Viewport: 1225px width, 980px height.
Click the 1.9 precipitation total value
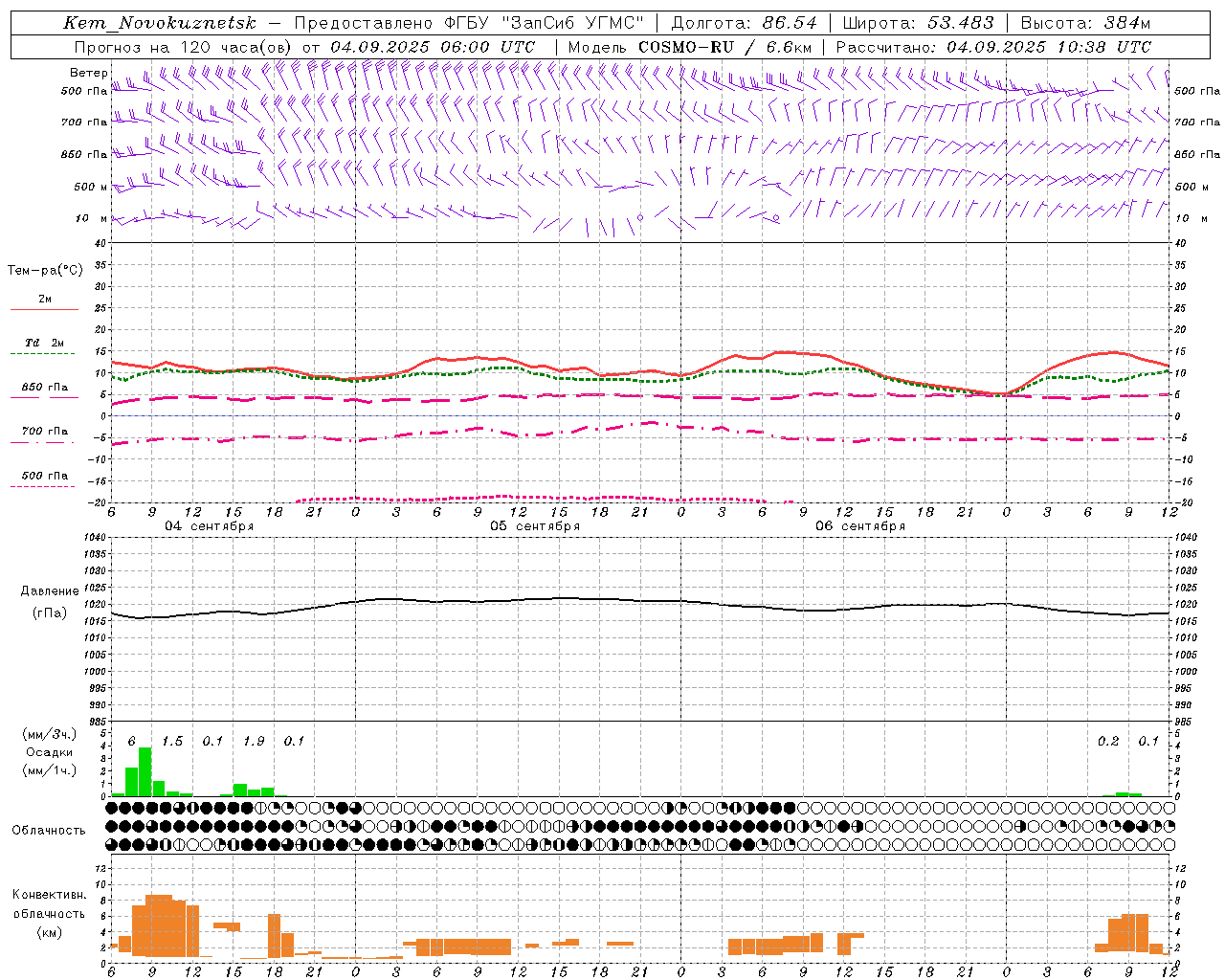pyautogui.click(x=254, y=742)
